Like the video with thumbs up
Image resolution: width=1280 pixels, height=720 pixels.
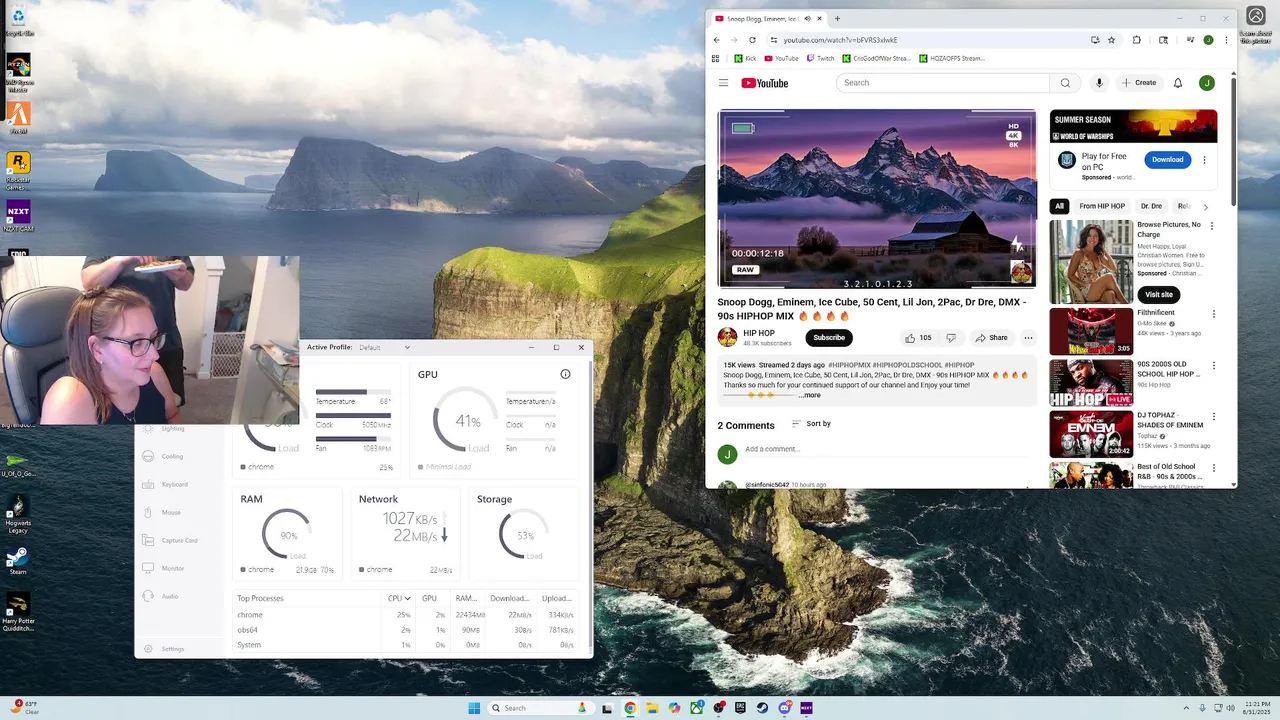click(917, 338)
